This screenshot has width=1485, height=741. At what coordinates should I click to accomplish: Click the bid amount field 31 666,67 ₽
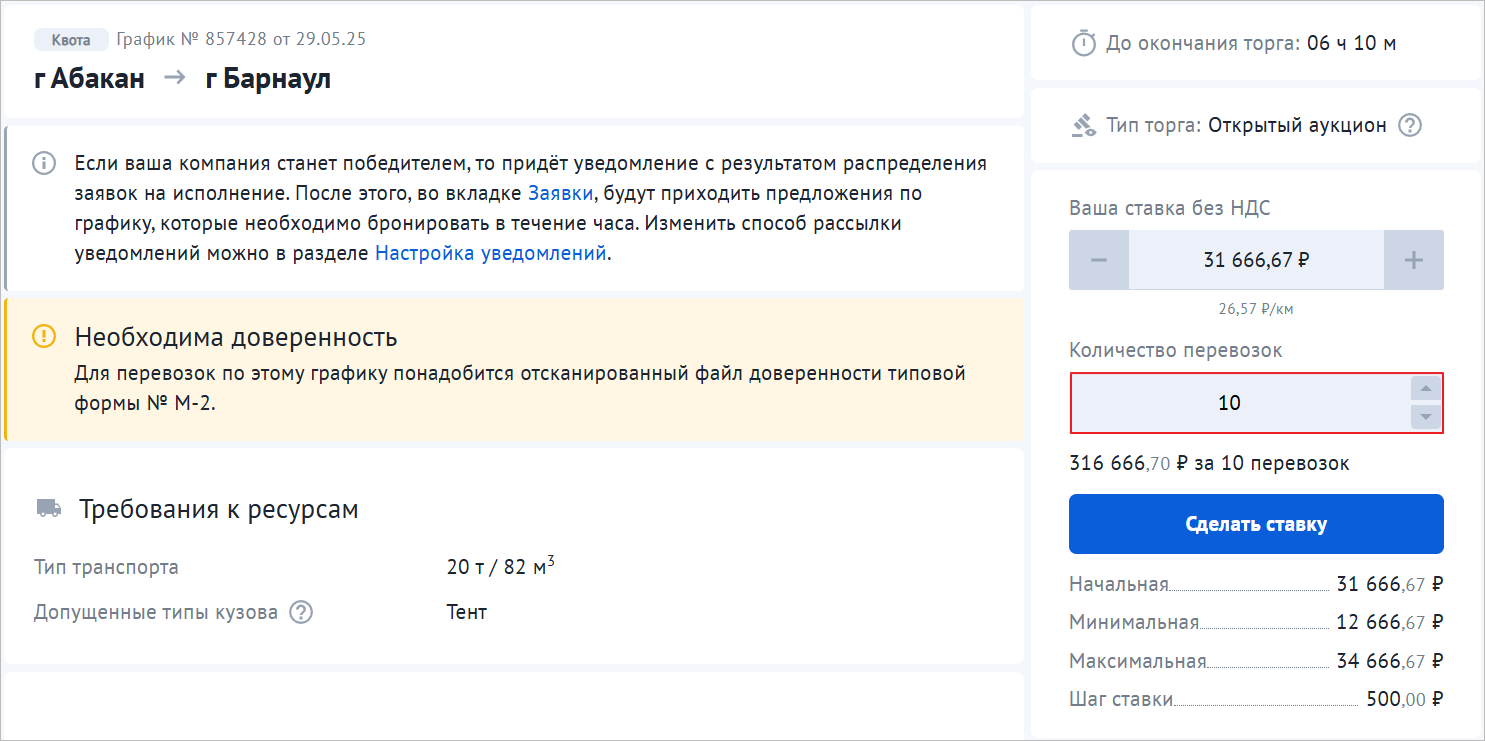pyautogui.click(x=1256, y=260)
